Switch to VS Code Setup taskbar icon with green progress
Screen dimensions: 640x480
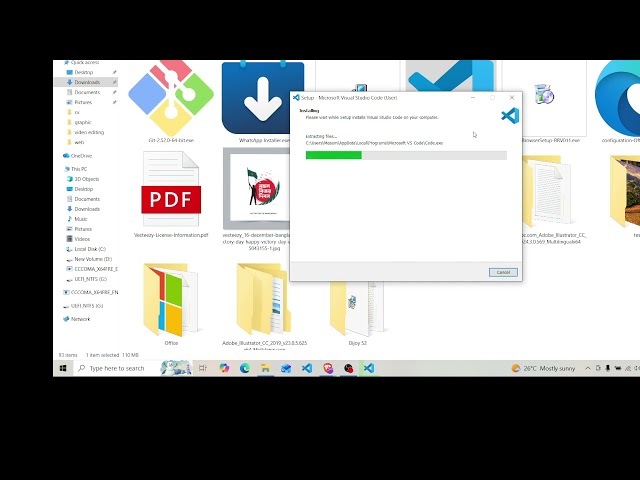pyautogui.click(x=369, y=368)
